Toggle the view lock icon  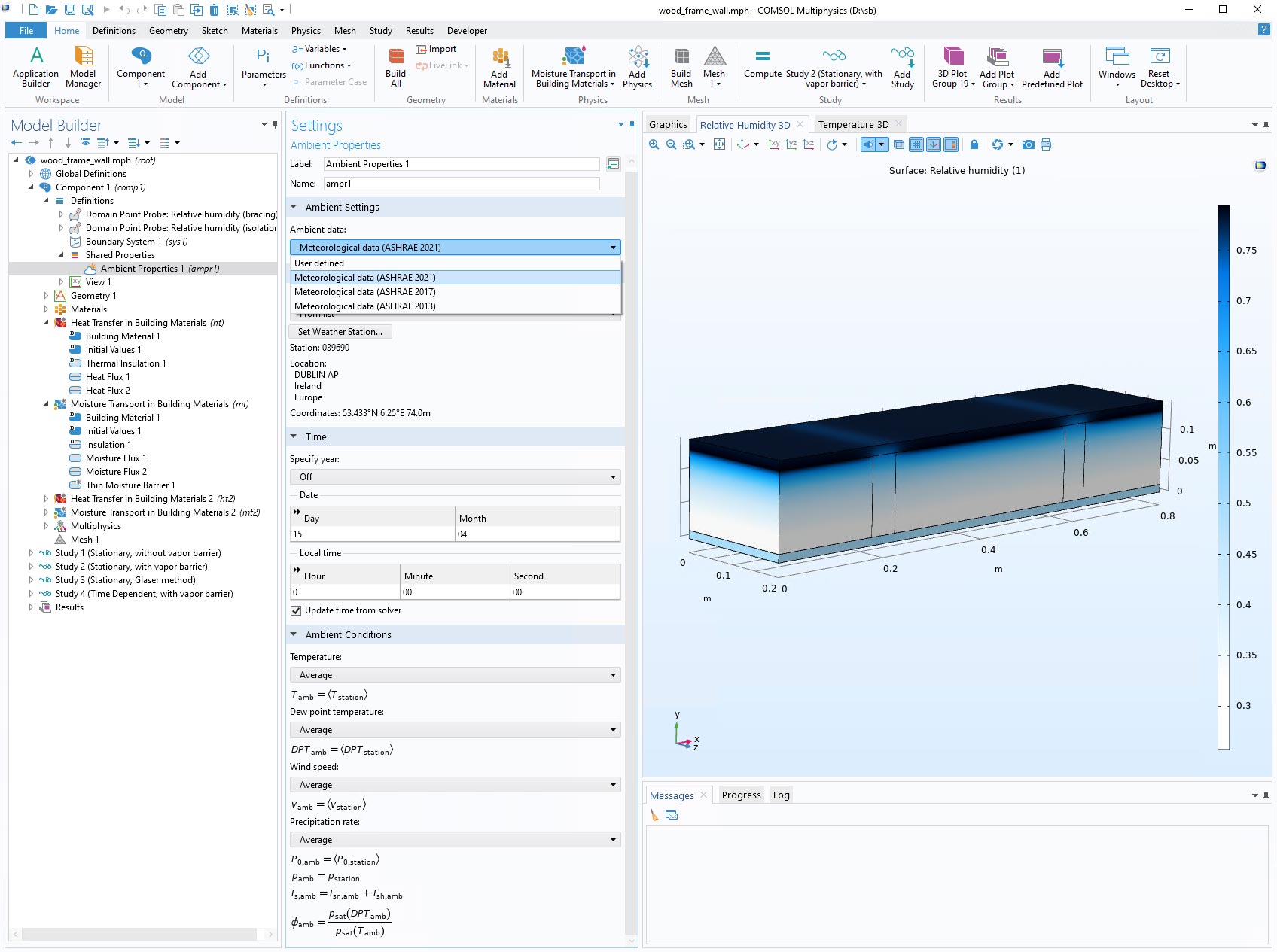(x=974, y=144)
